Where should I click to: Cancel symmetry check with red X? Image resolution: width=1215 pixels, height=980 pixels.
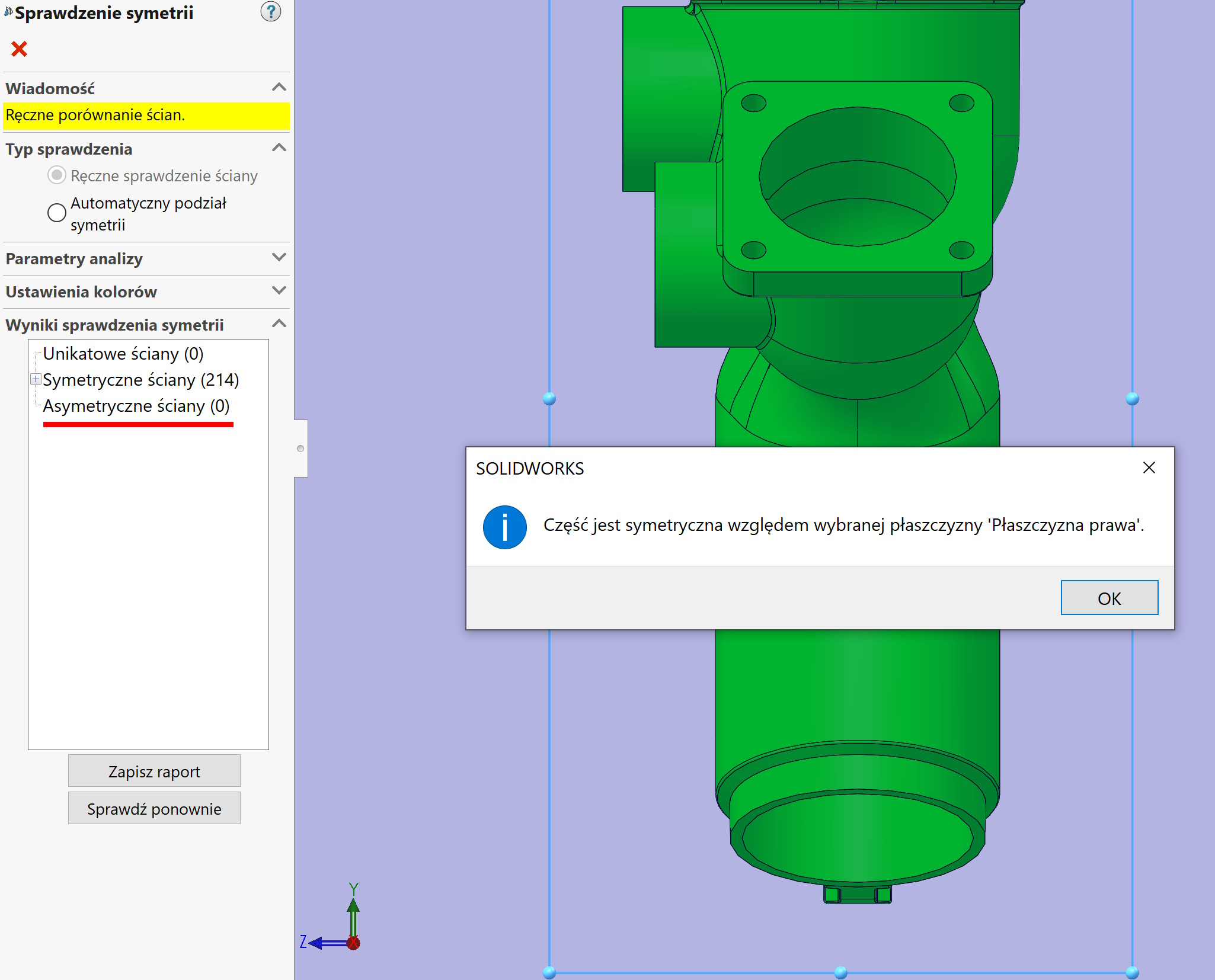tap(20, 49)
